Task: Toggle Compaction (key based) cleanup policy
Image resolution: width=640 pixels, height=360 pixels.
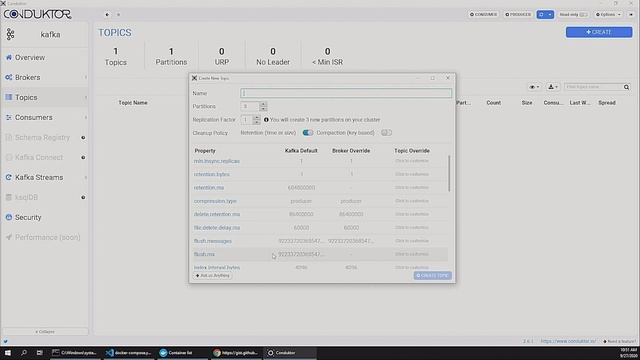Action: [387, 133]
